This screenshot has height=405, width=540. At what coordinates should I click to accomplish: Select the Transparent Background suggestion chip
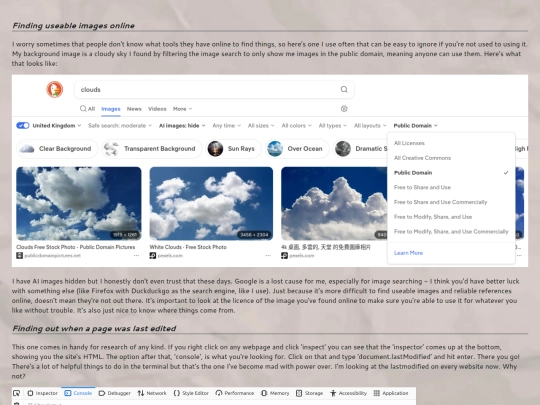pos(152,149)
